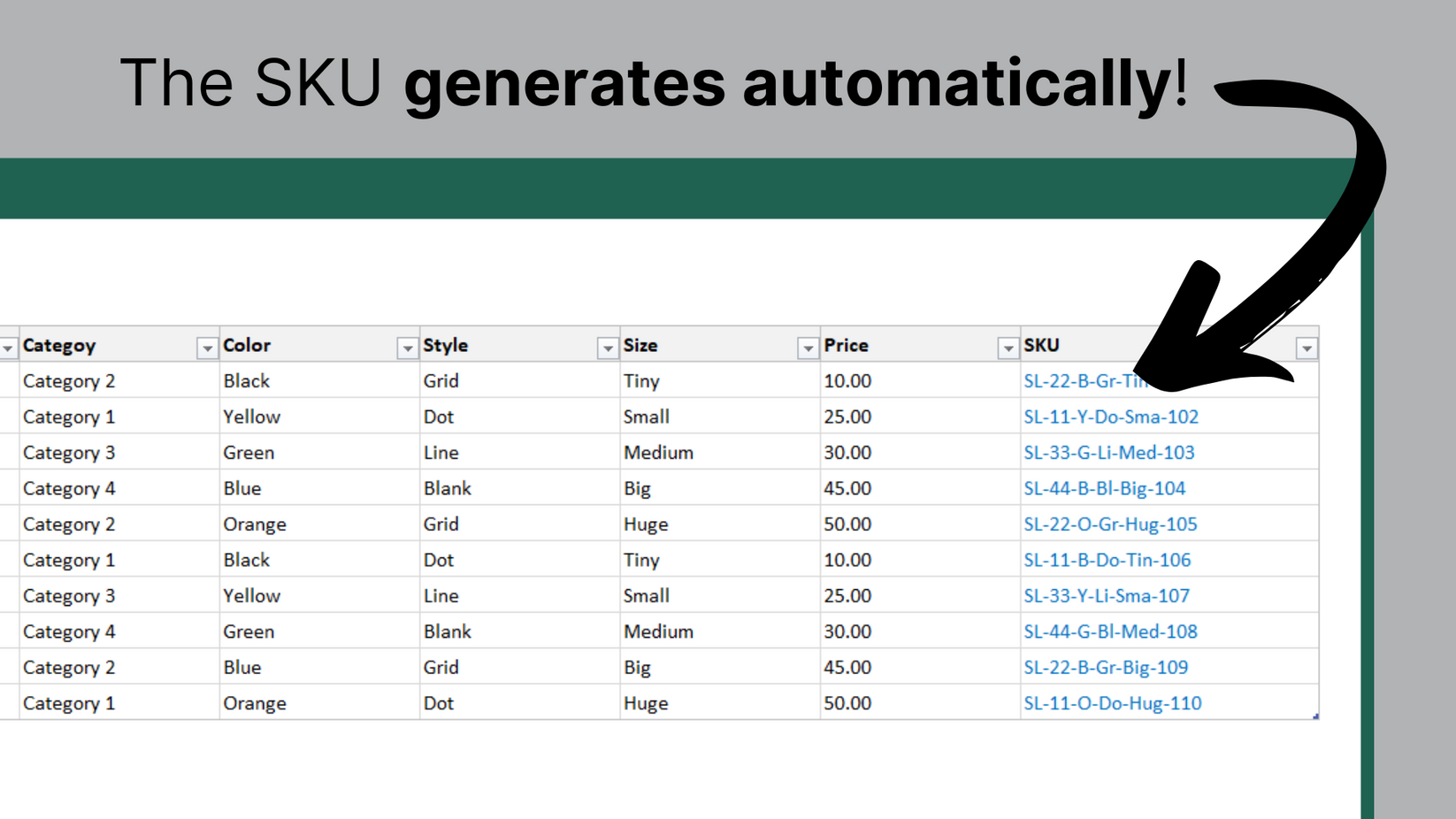Open the SL-11-Y-Do-Sma-102 hyperlink
The image size is (1456, 819).
pyautogui.click(x=1111, y=417)
